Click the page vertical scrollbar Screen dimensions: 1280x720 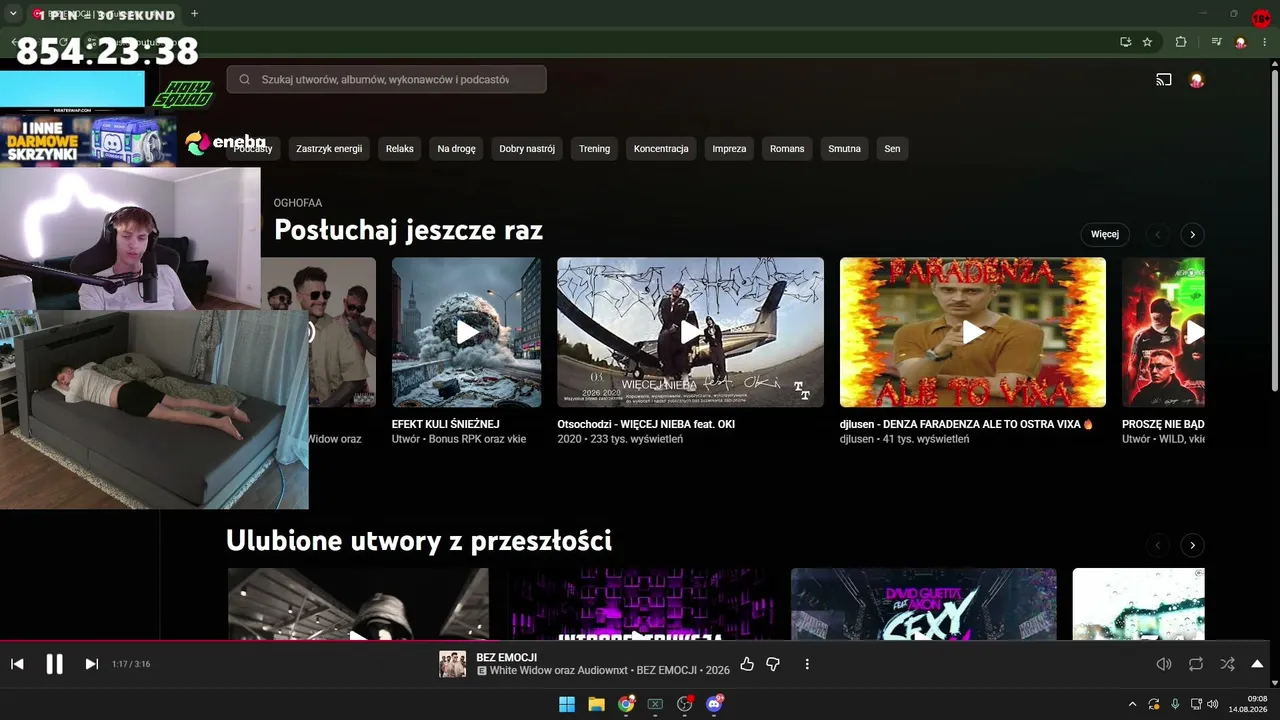pyautogui.click(x=1274, y=230)
